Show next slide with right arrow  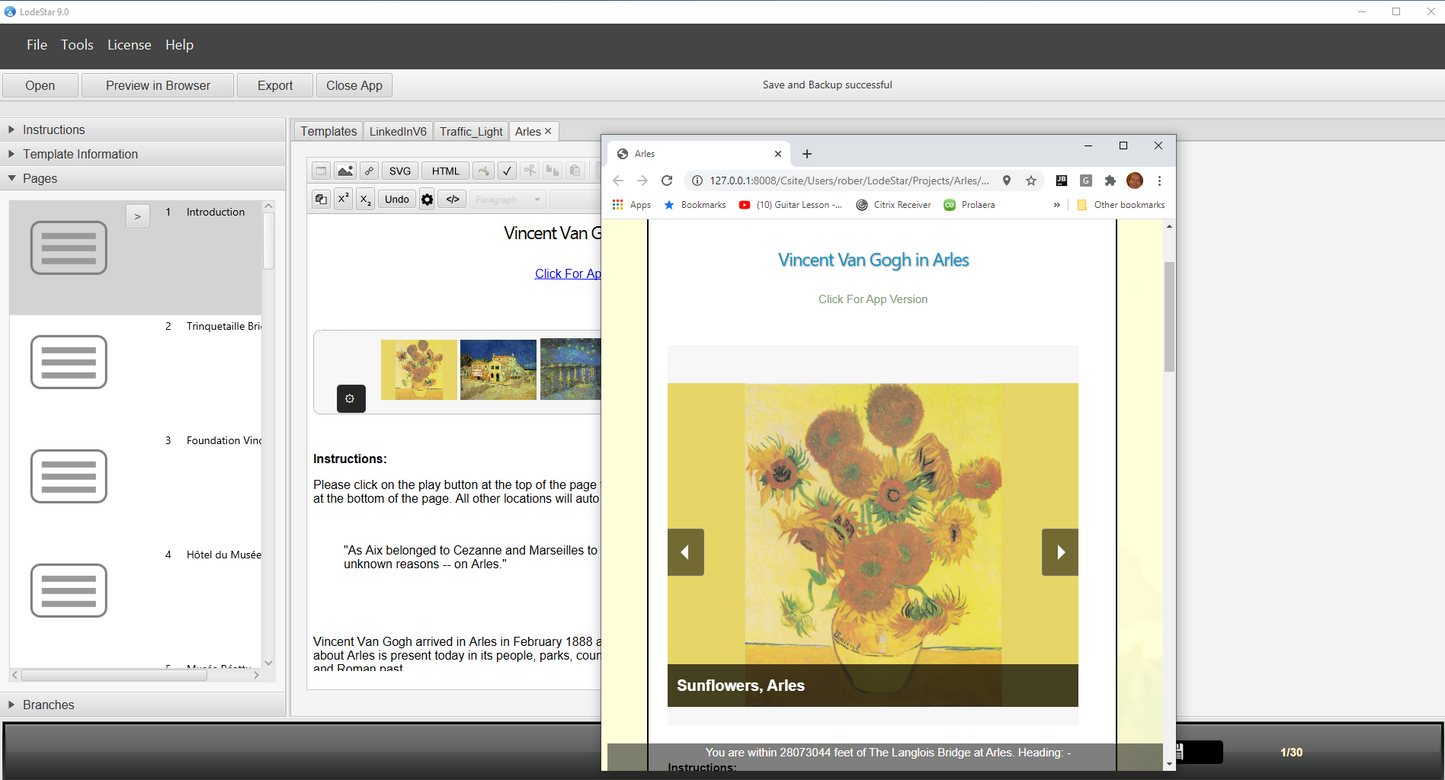click(1060, 552)
